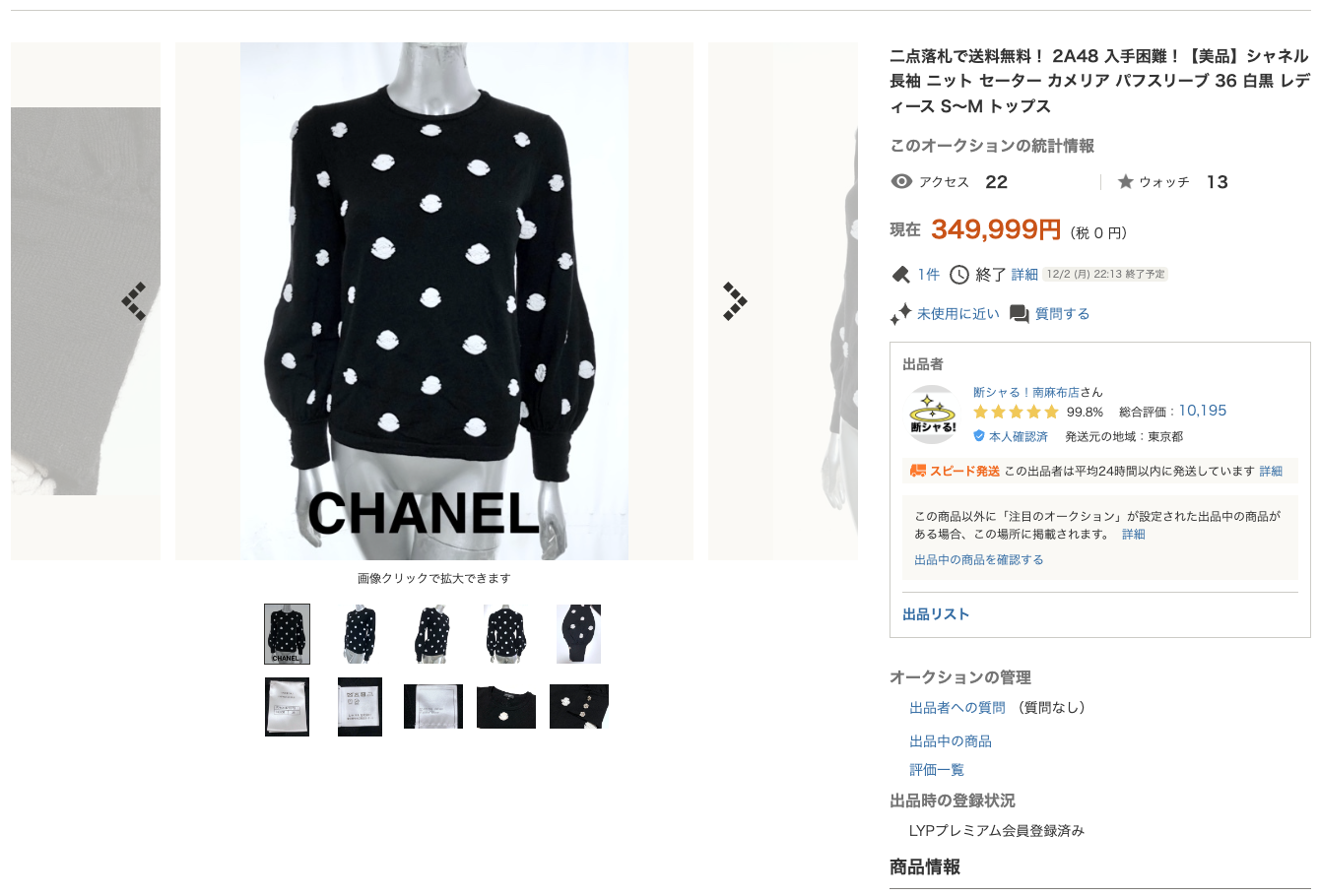This screenshot has width=1319, height=896.
Task: Click the sparkle condition icon
Action: [x=900, y=314]
